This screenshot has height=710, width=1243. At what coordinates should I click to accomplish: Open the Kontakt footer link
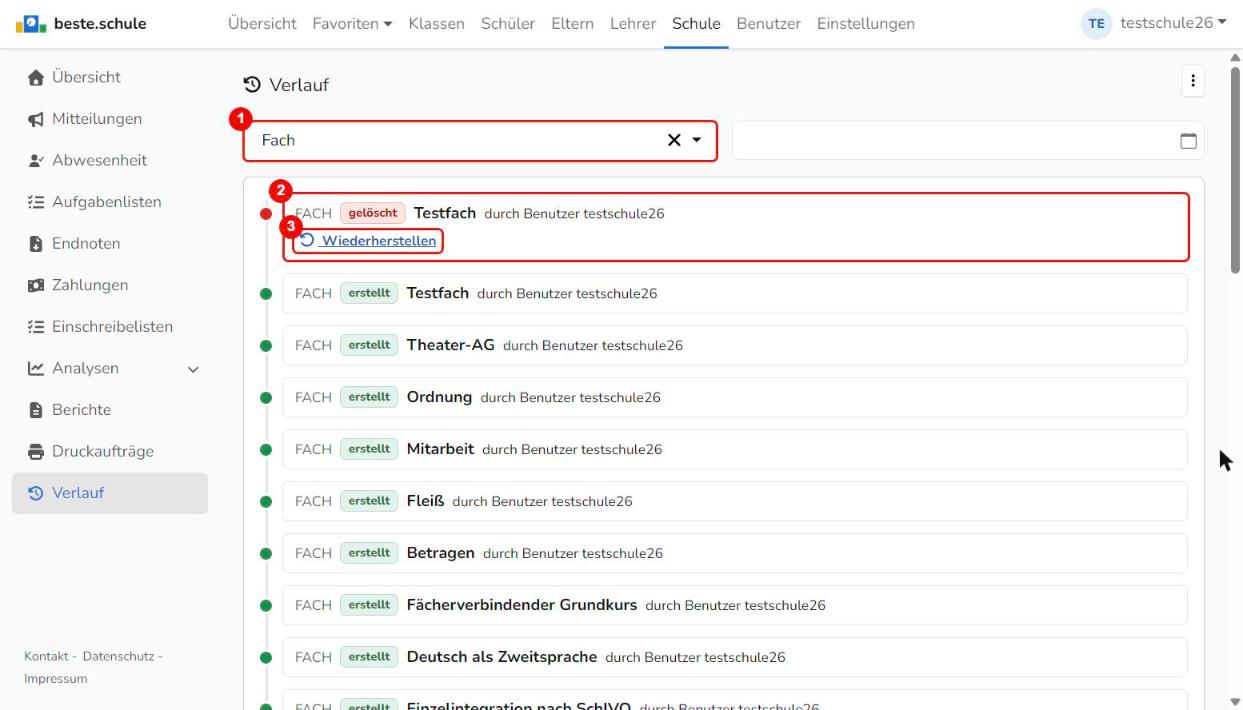click(x=46, y=656)
